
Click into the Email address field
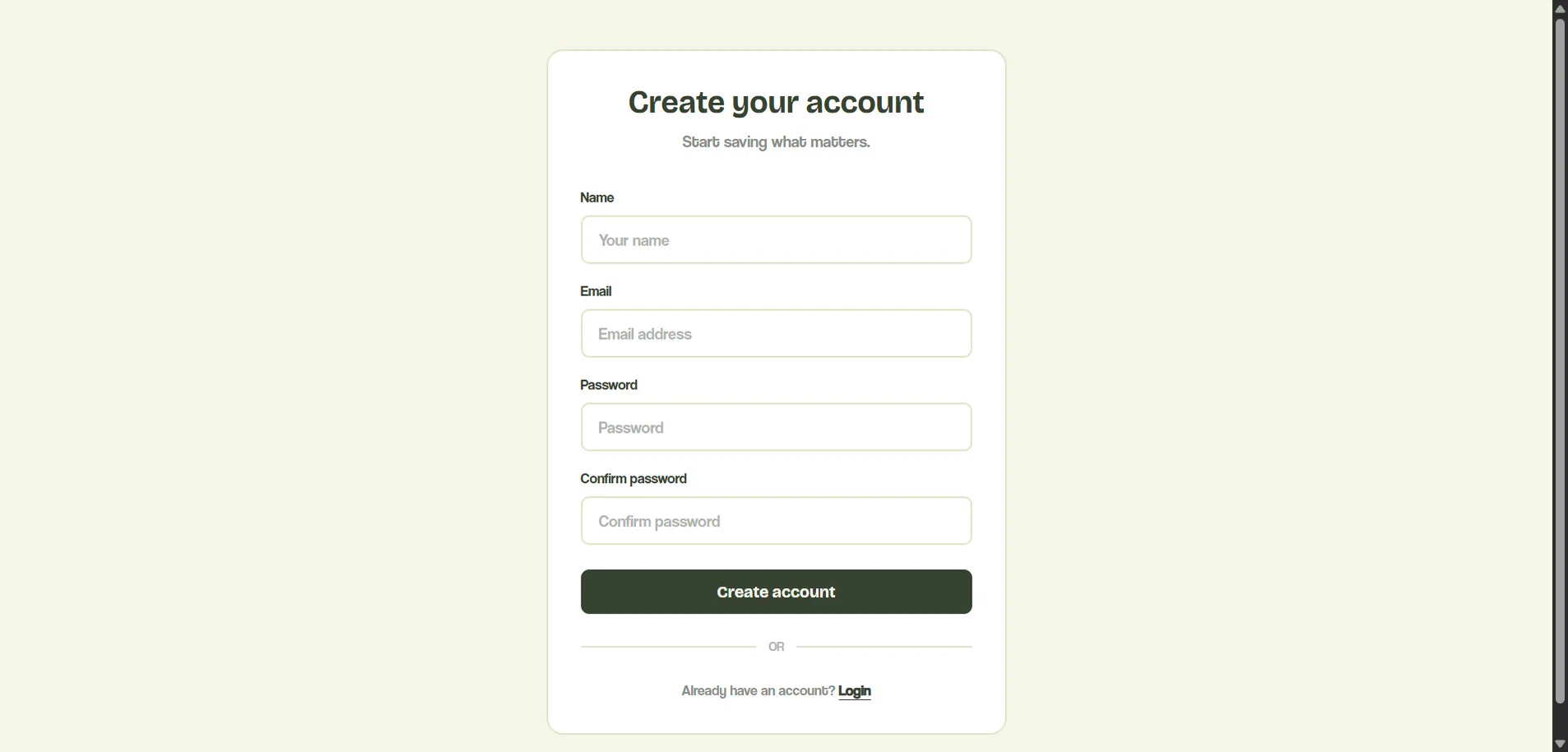[776, 333]
